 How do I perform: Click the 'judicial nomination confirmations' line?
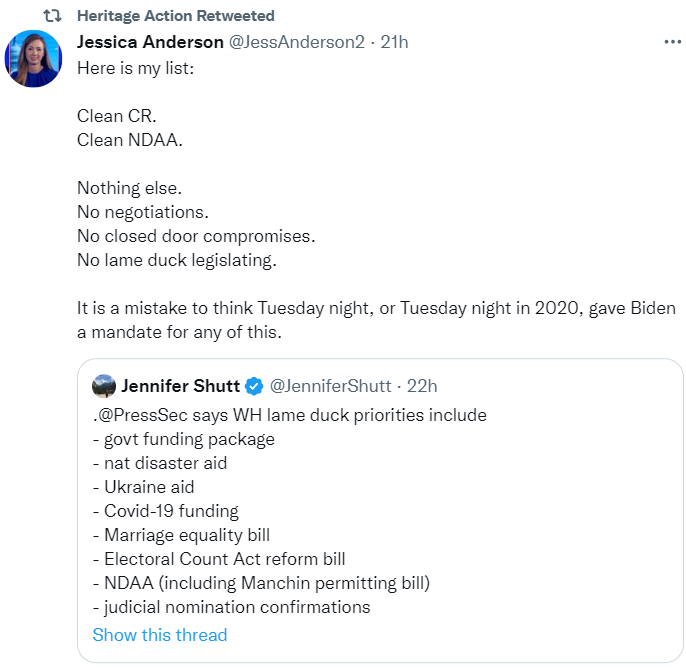(x=232, y=607)
